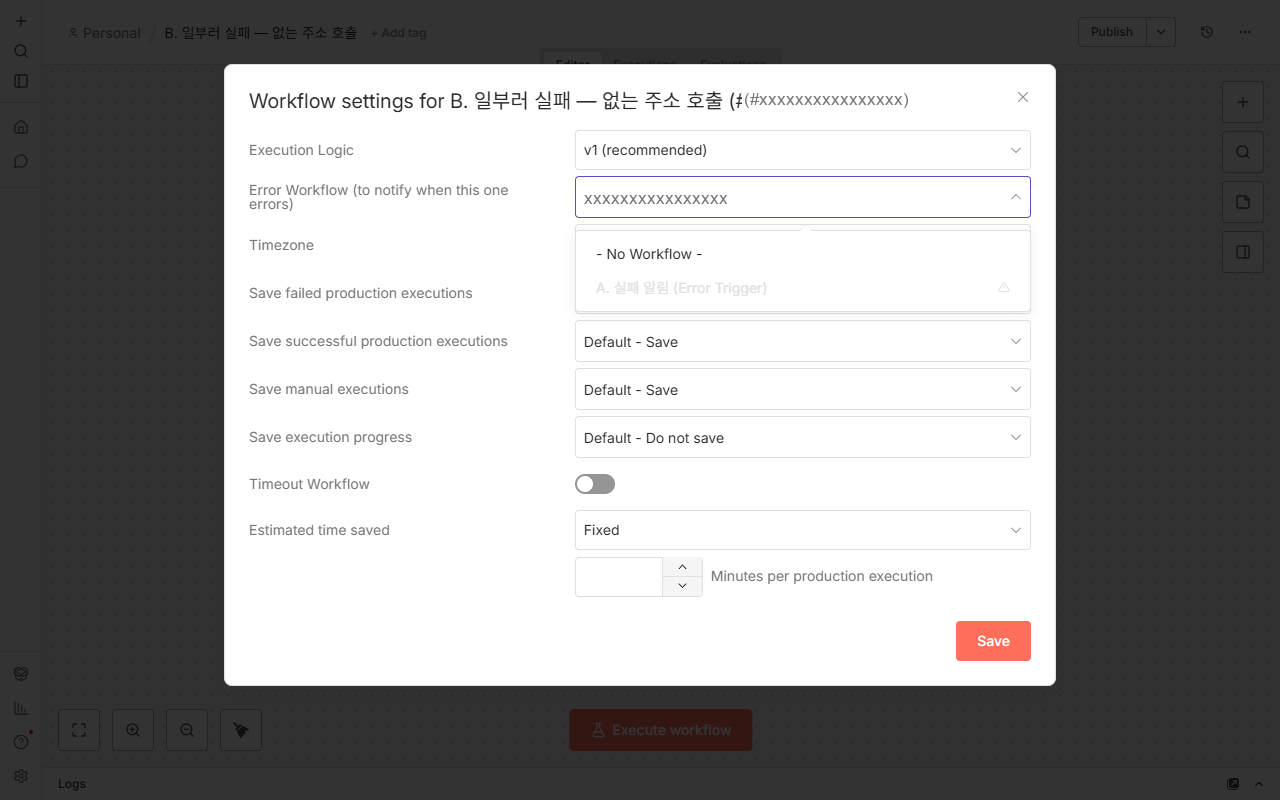This screenshot has width=1280, height=800.
Task: Save the workflow settings
Action: [993, 641]
